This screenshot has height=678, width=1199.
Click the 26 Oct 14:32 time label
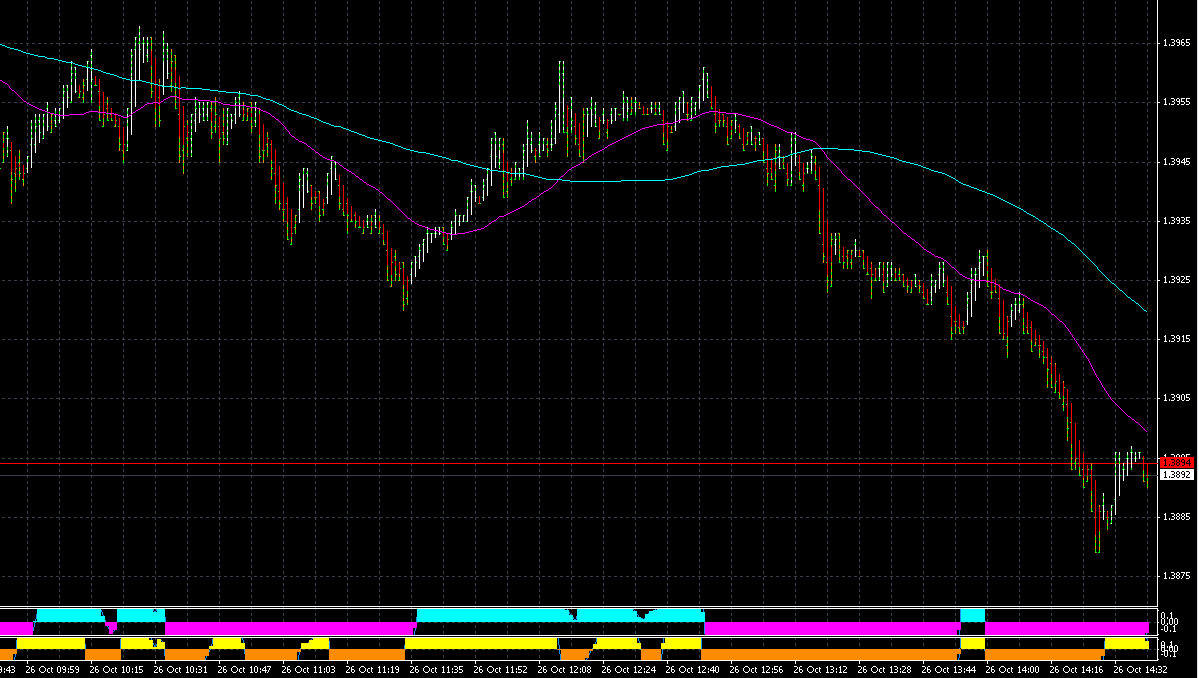click(1141, 670)
